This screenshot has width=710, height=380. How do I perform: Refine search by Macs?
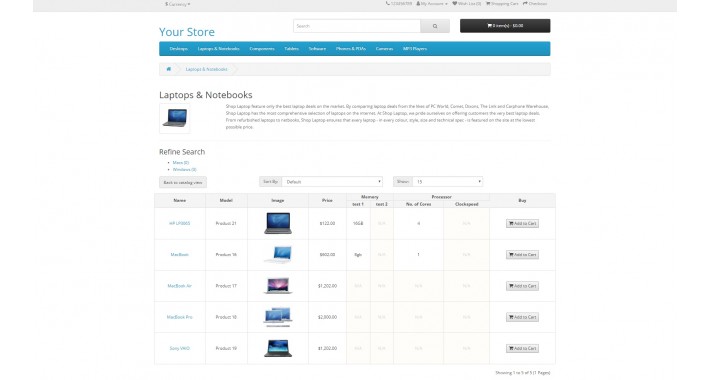[181, 162]
